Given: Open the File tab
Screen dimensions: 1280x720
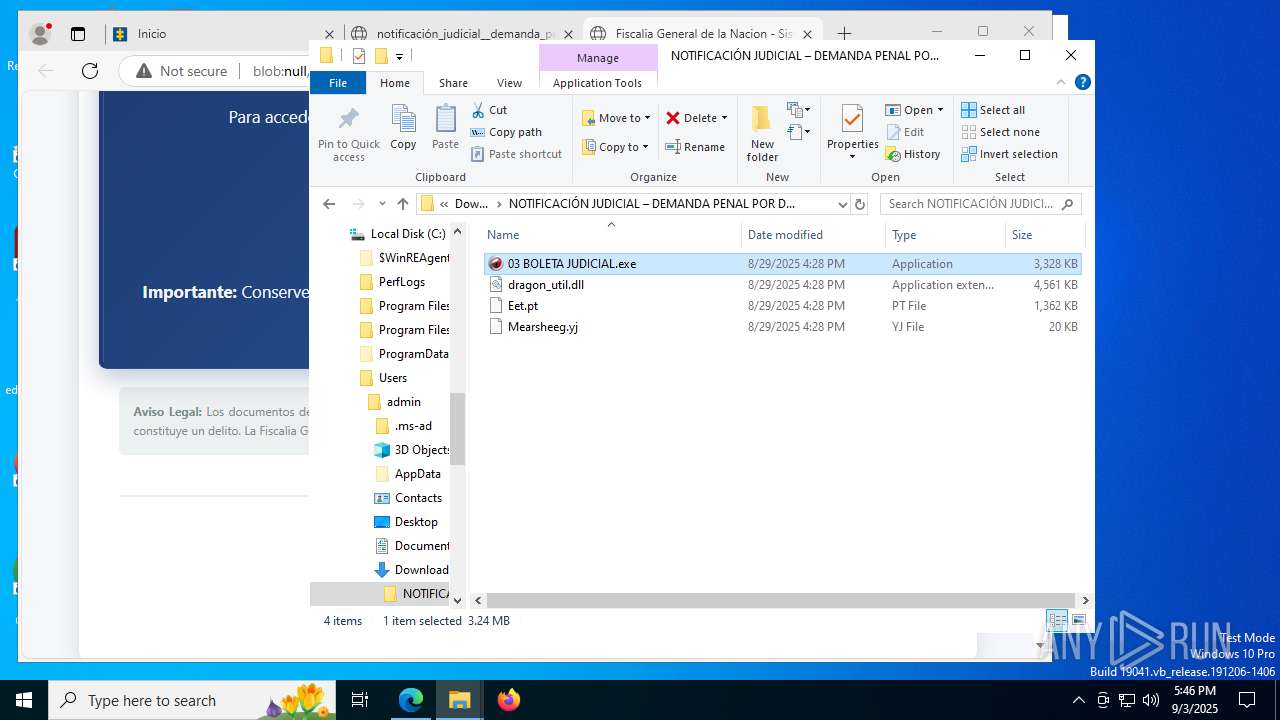Looking at the screenshot, I should [338, 83].
